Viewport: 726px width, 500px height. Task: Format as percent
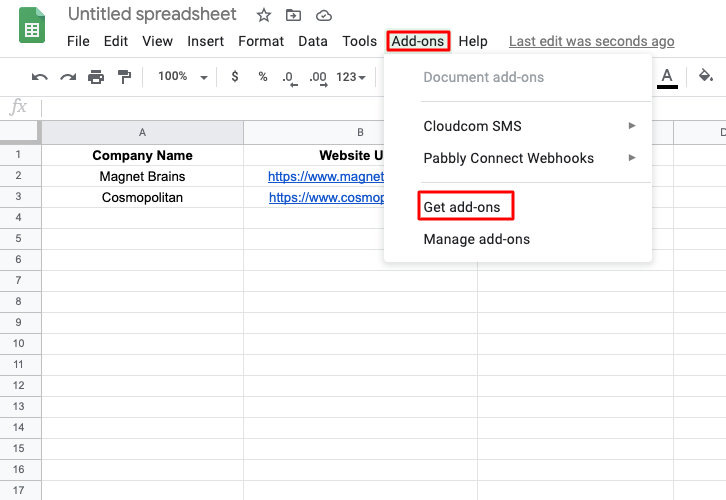(x=263, y=76)
